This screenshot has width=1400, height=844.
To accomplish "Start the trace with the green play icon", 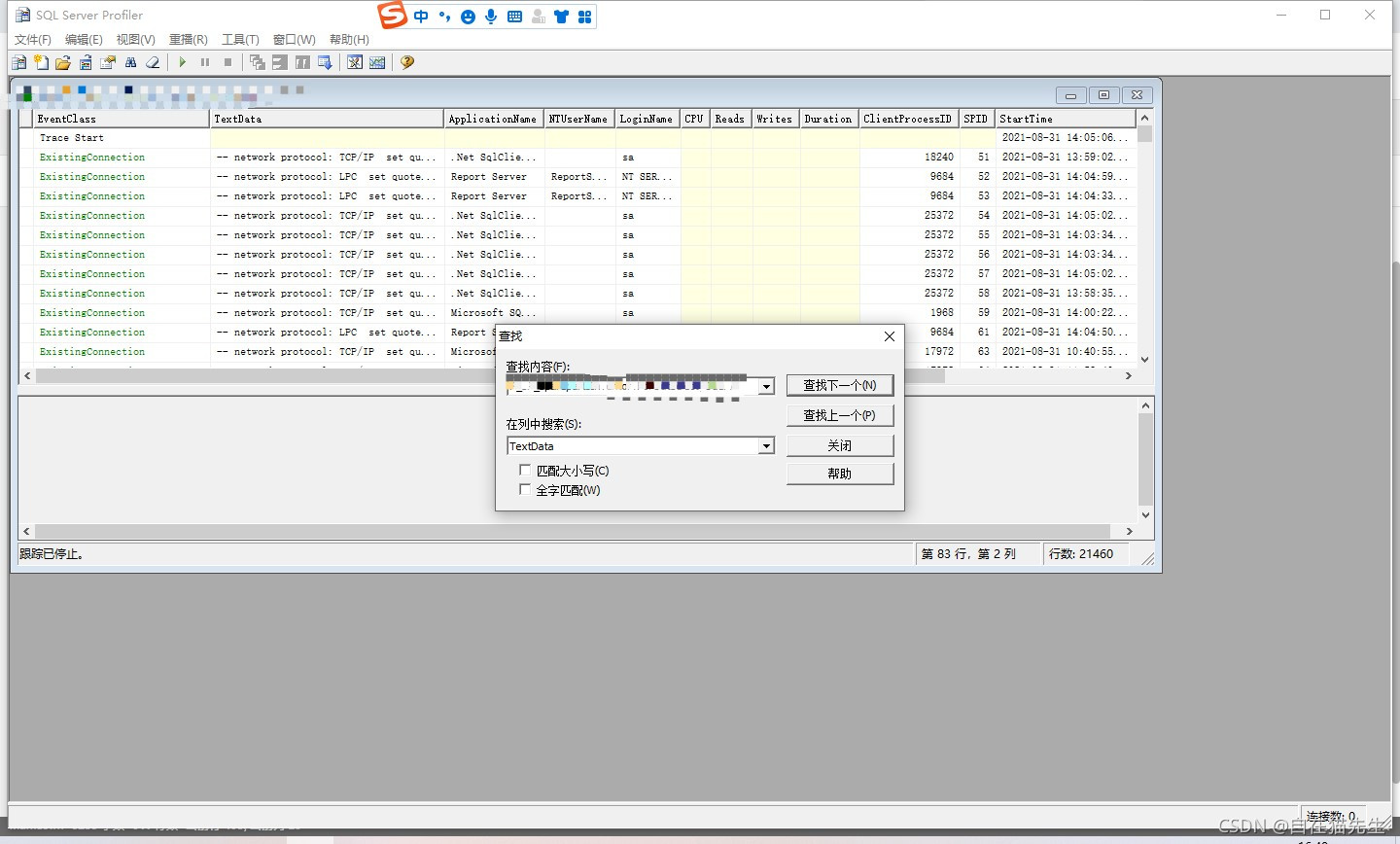I will click(x=183, y=62).
